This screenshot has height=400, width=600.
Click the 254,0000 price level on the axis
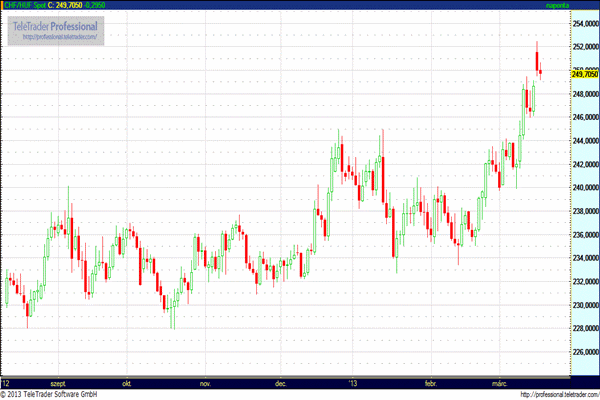tap(584, 22)
